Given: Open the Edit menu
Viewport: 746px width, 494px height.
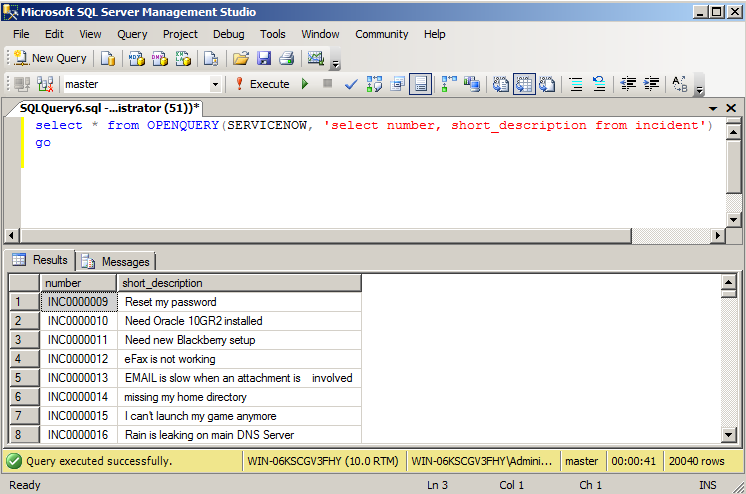Looking at the screenshot, I should pyautogui.click(x=54, y=34).
